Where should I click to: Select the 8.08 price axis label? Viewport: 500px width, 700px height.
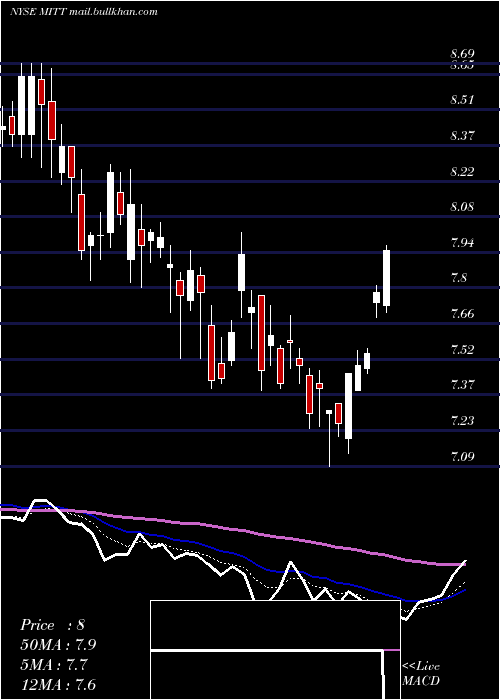pos(462,207)
